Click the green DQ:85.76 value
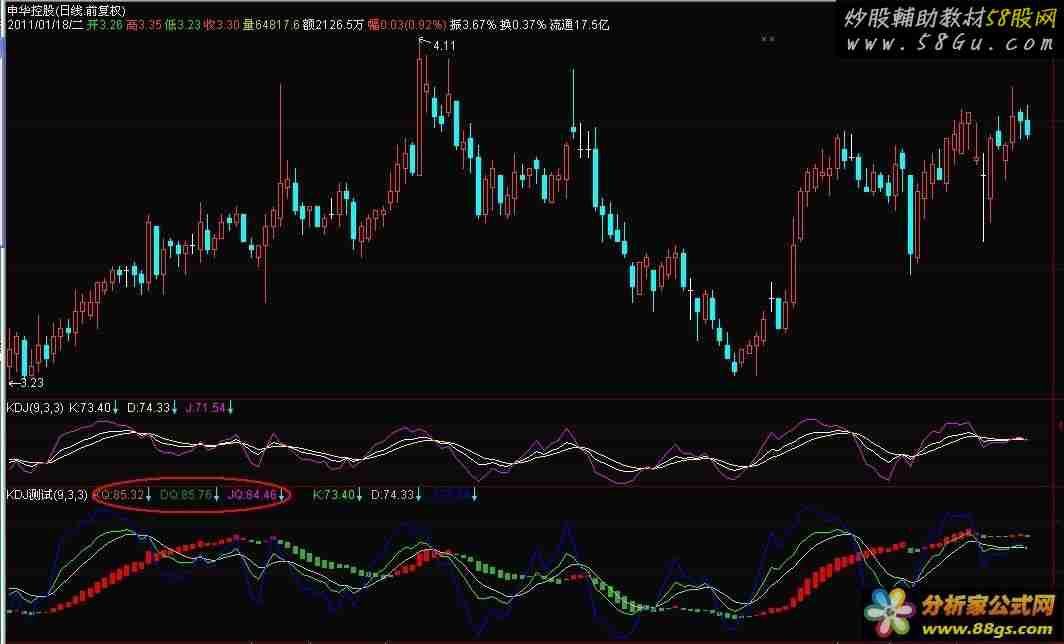Viewport: 1064px width, 644px height. 185,495
